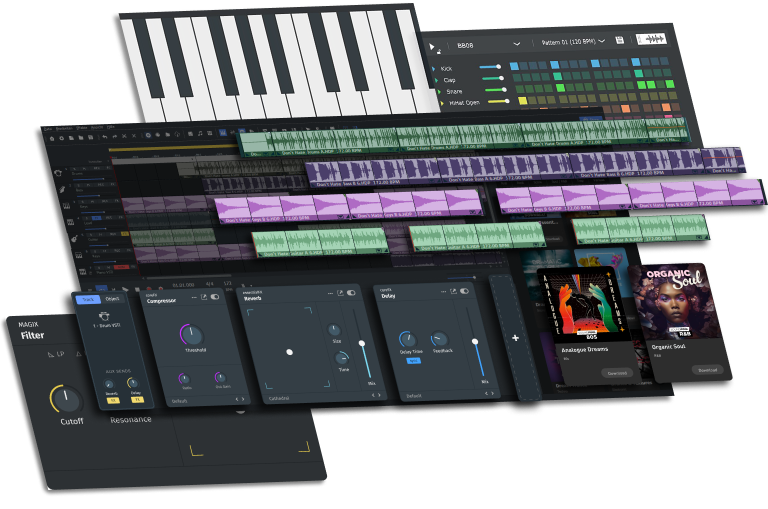Screen dimensions: 768x509
Task: Select next Delay preset arrow
Action: (492, 393)
